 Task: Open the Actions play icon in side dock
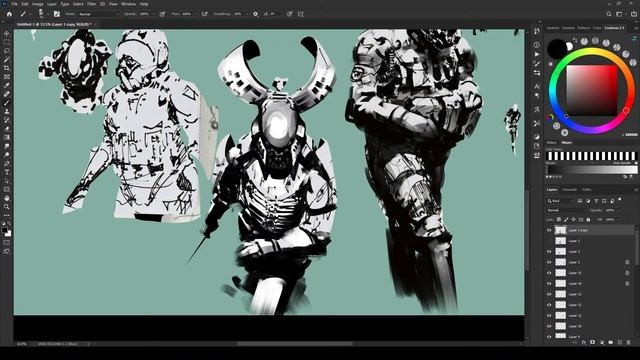click(x=537, y=54)
